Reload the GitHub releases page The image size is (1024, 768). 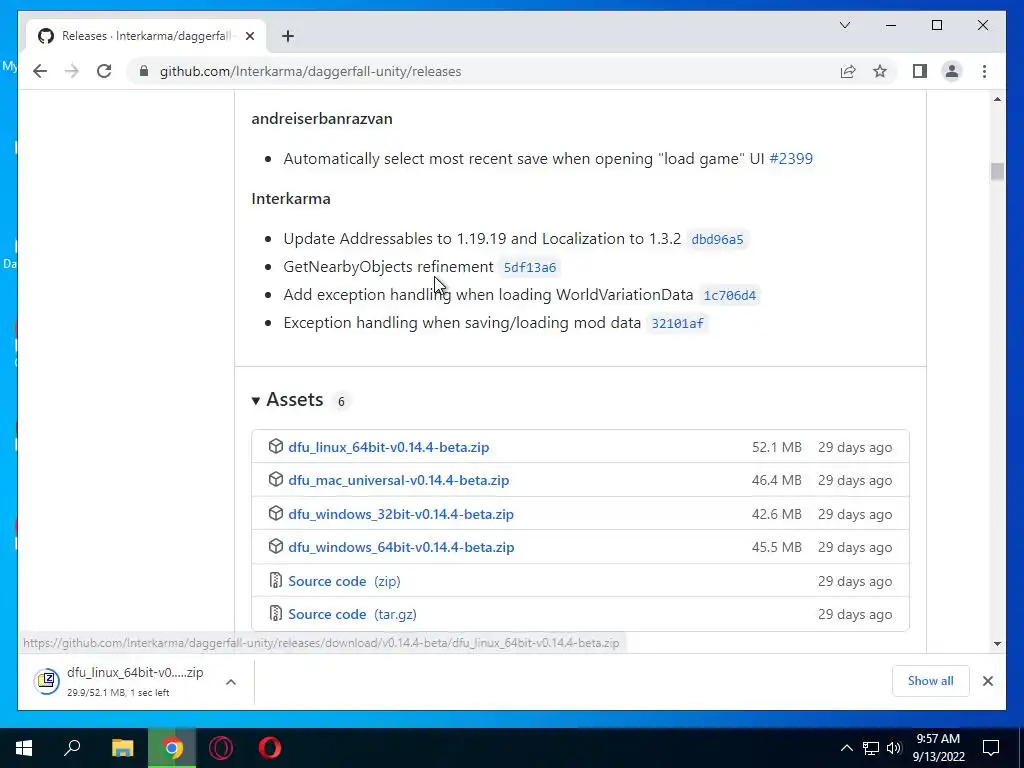(104, 71)
